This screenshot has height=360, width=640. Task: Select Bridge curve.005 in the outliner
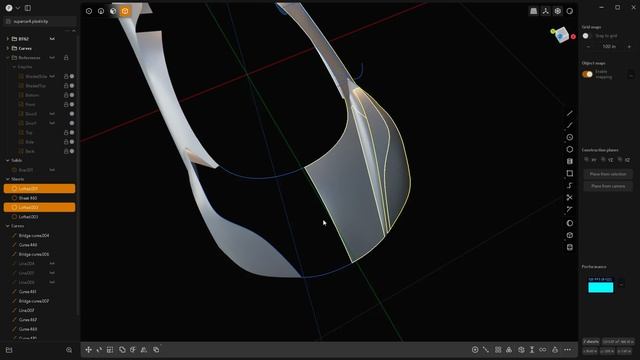(40, 254)
